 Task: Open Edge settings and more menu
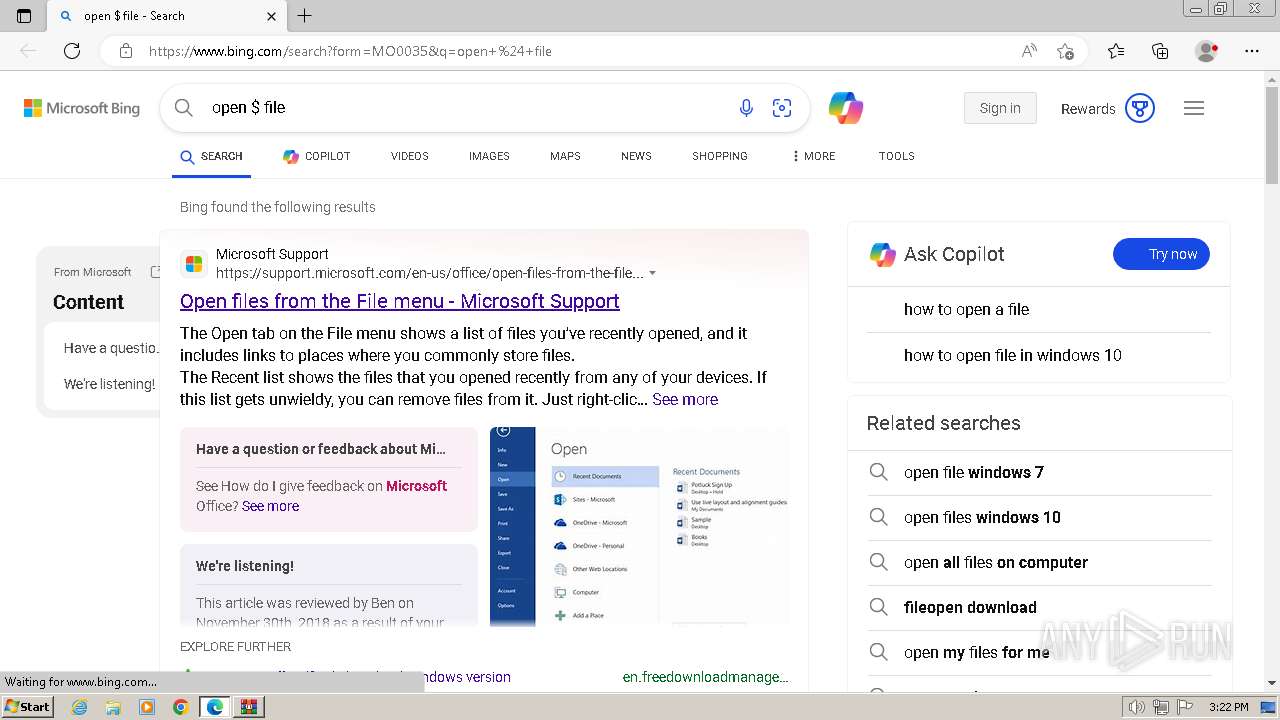(1252, 51)
